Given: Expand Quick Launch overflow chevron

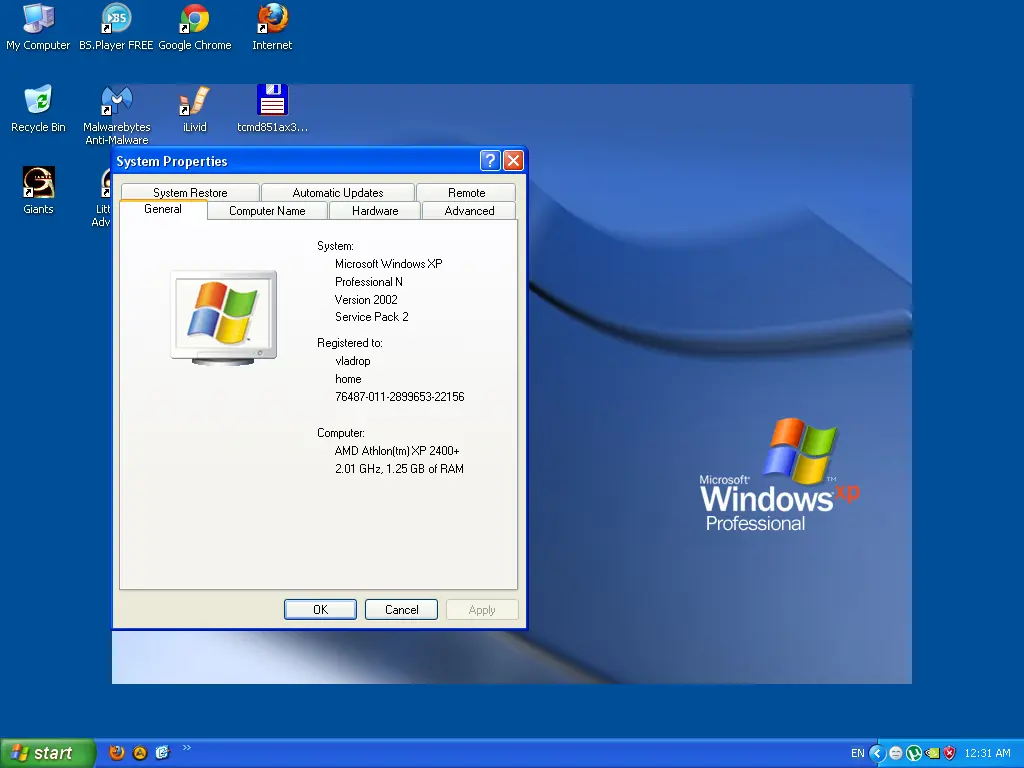Looking at the screenshot, I should 186,748.
